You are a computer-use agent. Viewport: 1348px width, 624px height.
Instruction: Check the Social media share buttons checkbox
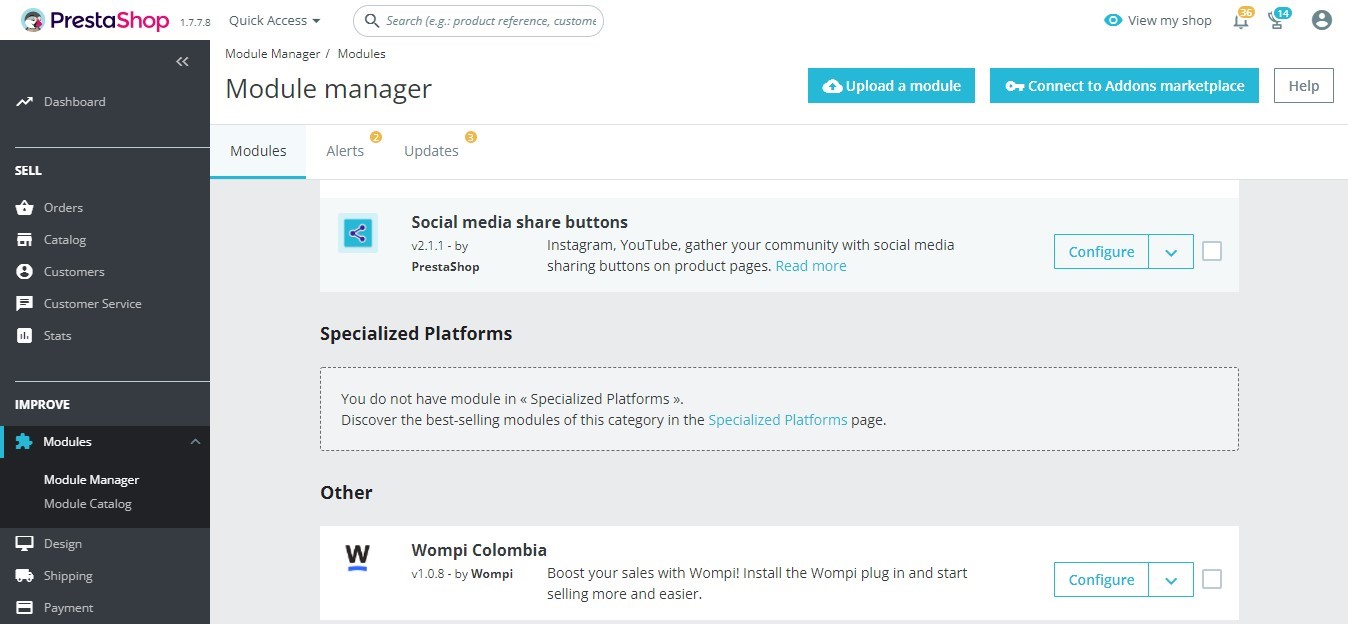1211,252
